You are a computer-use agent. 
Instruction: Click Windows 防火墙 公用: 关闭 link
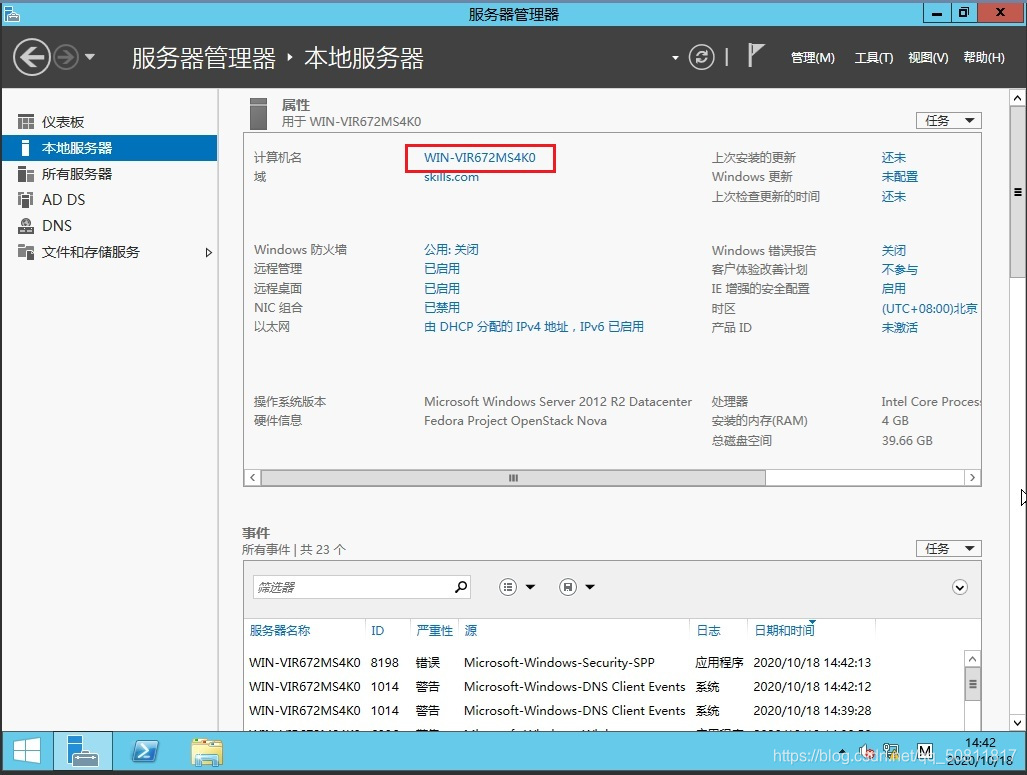pos(451,250)
